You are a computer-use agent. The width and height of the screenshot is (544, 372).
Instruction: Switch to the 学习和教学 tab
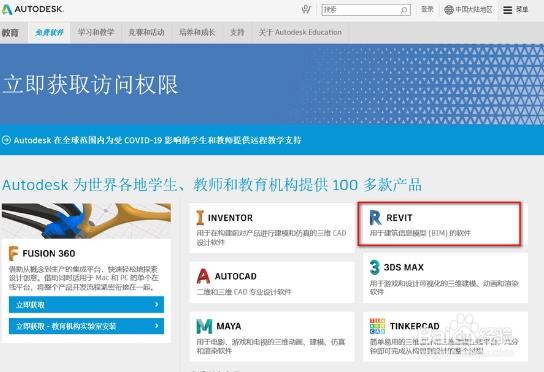coord(96,33)
